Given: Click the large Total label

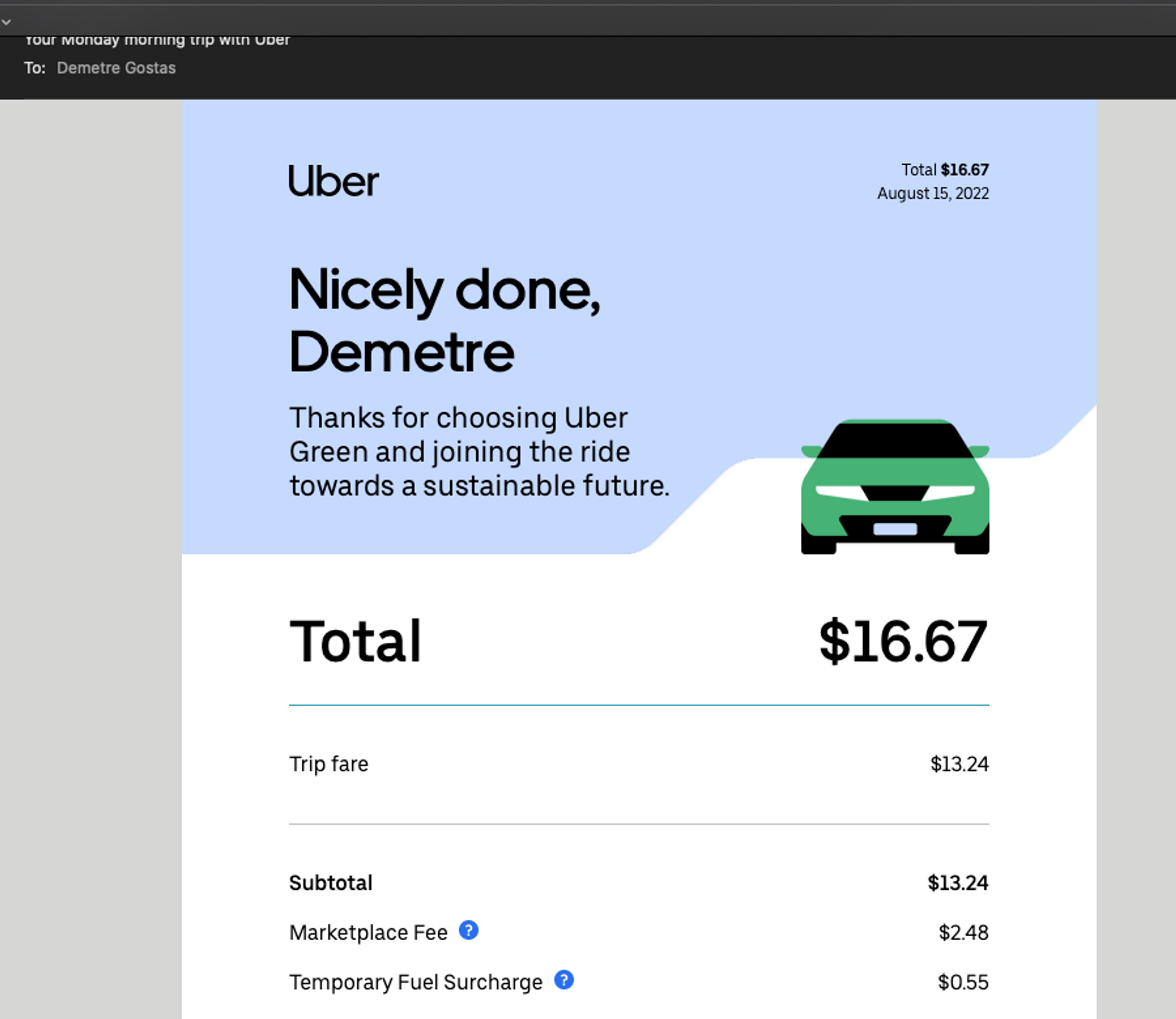Looking at the screenshot, I should point(355,642).
